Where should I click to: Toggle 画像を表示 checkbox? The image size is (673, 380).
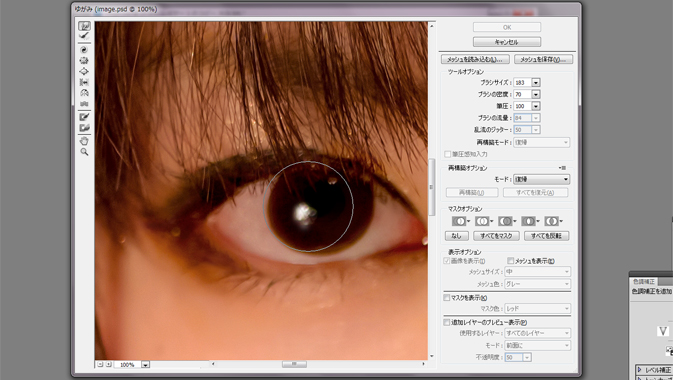pos(446,261)
